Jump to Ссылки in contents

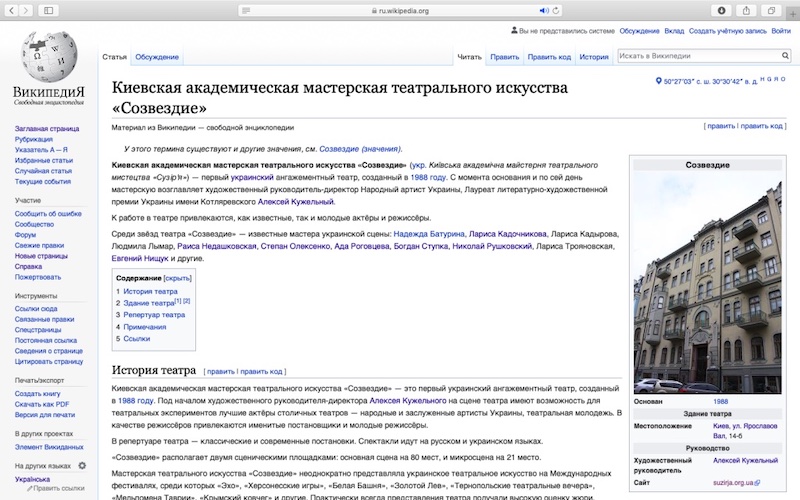coord(136,338)
